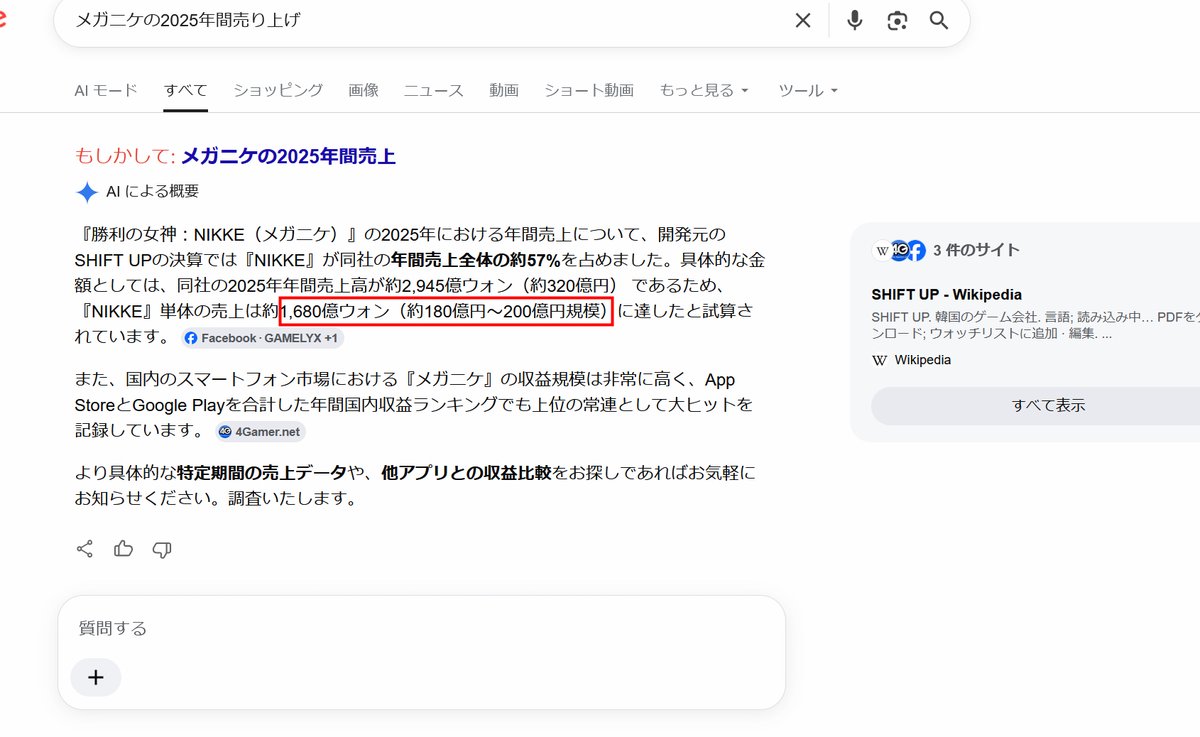Click the すべて表示 button

click(1048, 405)
